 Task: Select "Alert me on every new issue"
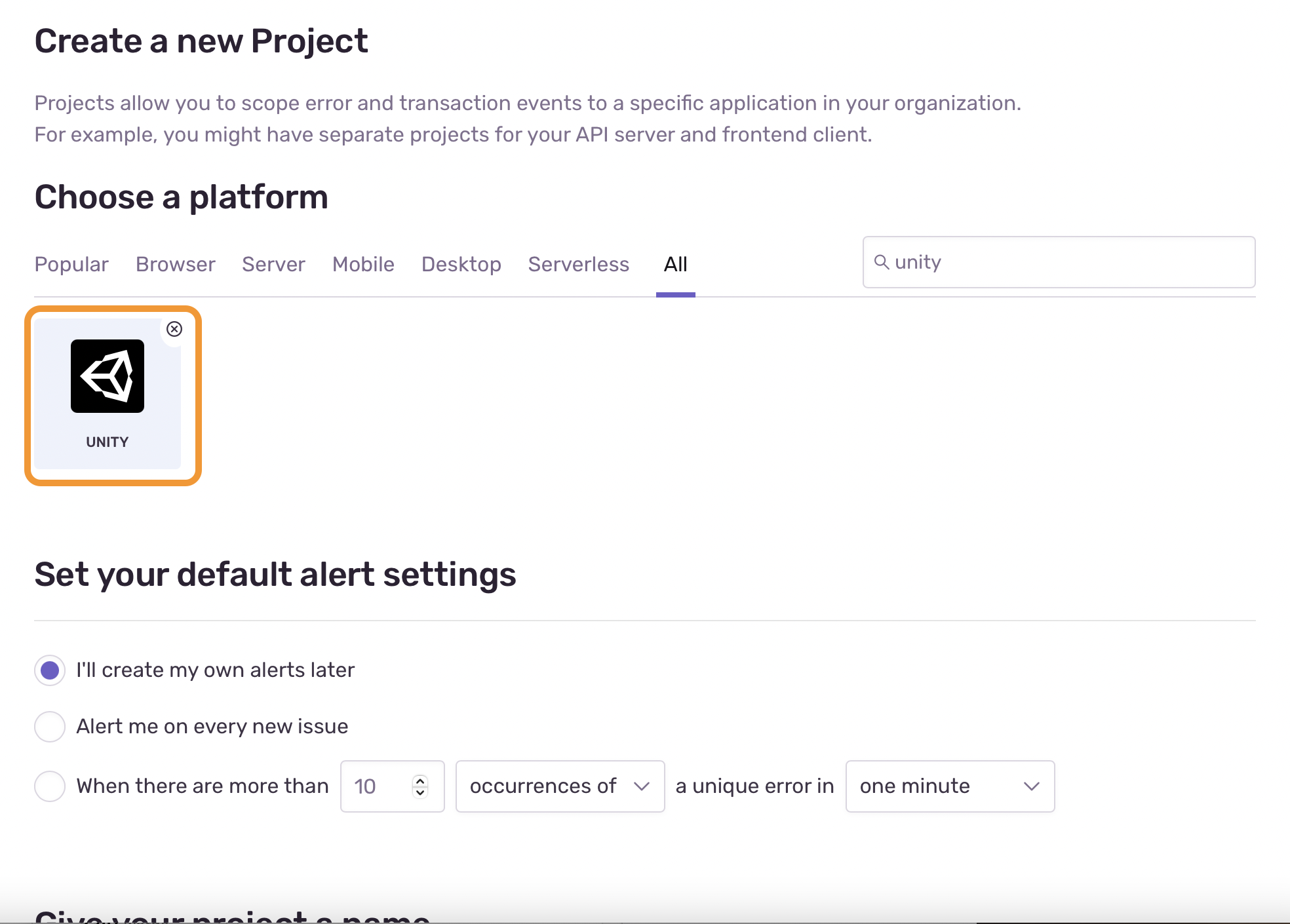(x=50, y=727)
